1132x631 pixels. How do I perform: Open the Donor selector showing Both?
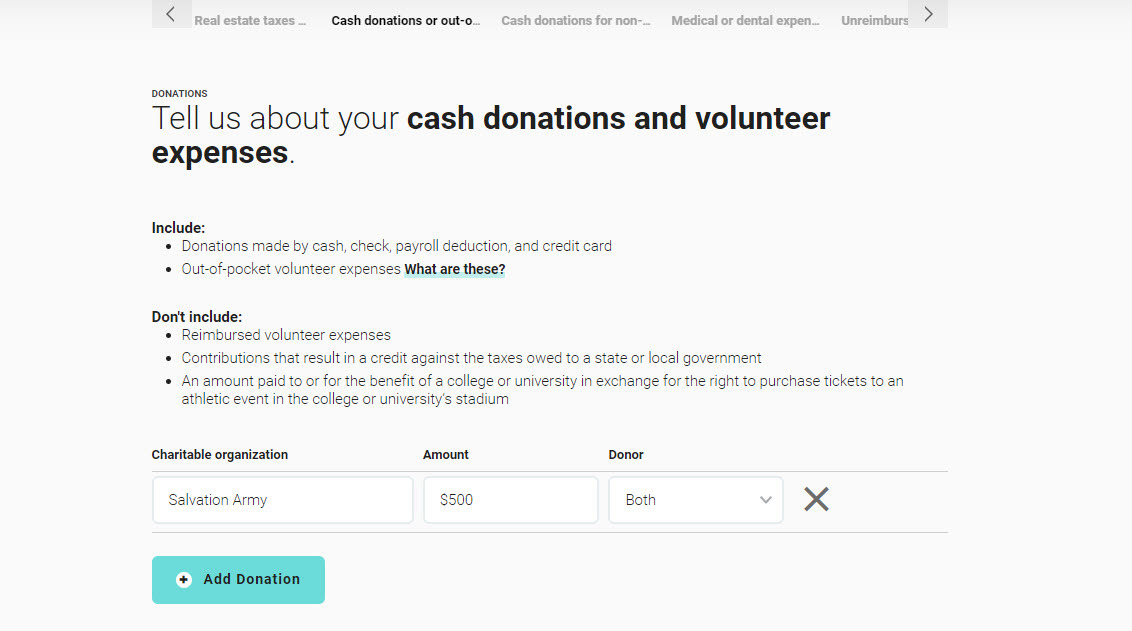pos(696,500)
